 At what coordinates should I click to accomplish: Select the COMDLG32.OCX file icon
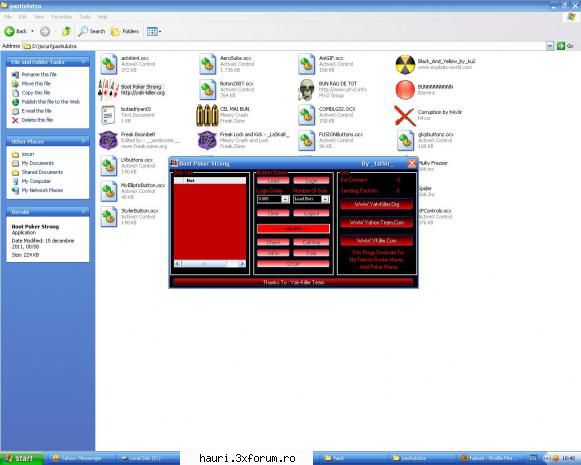pyautogui.click(x=306, y=115)
